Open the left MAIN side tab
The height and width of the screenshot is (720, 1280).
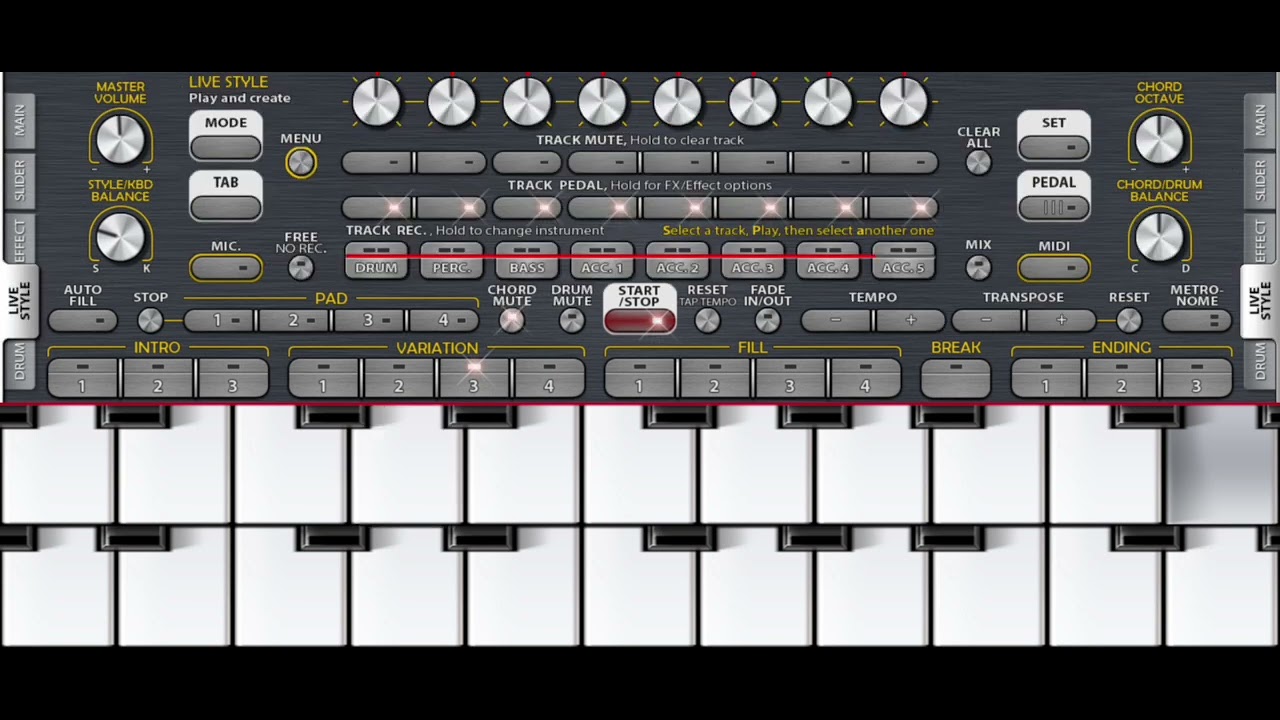pos(19,120)
